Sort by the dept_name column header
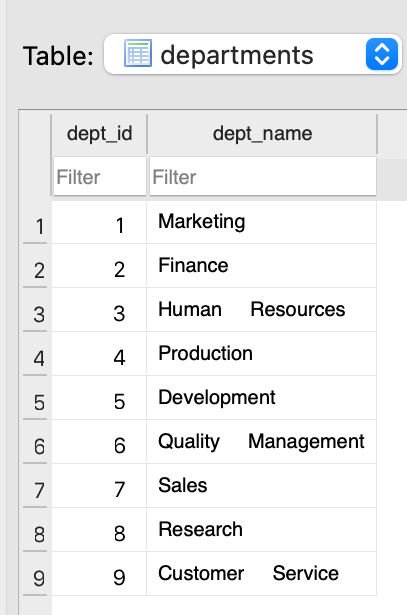 point(262,134)
